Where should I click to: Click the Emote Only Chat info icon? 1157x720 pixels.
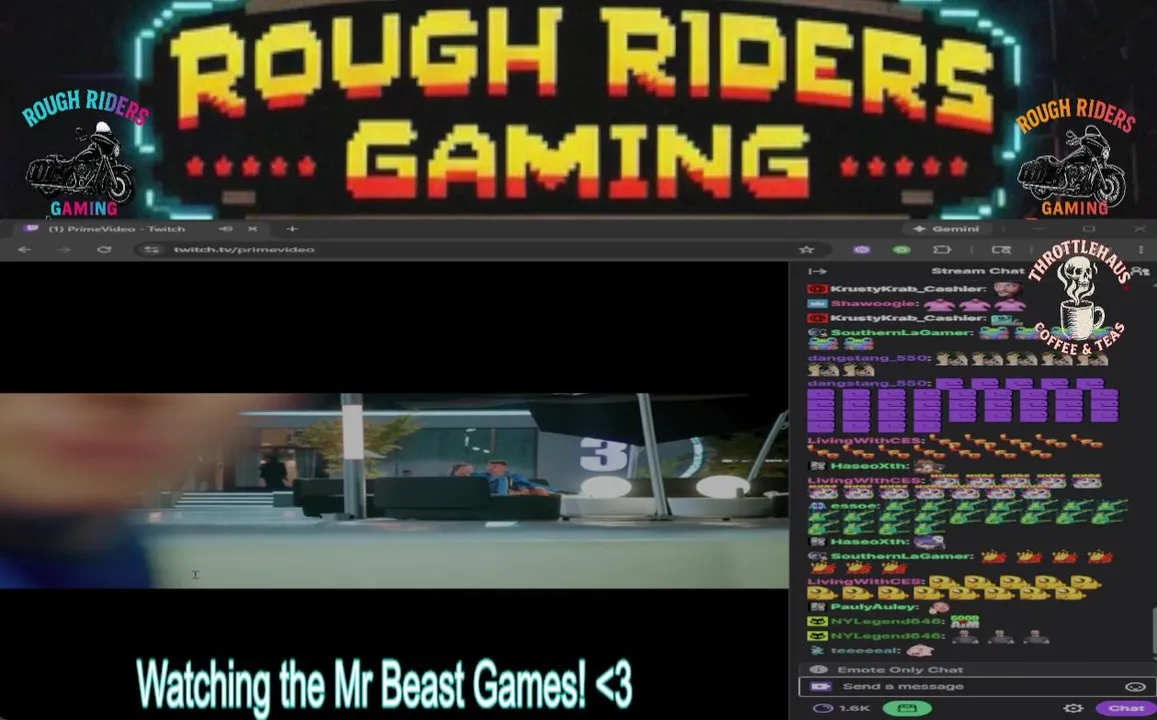tap(818, 670)
